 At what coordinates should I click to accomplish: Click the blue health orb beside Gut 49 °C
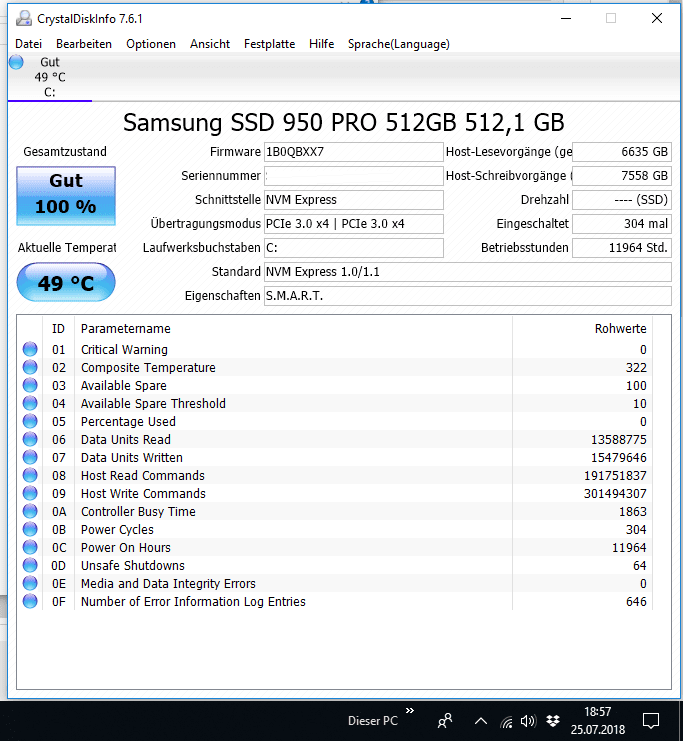click(x=16, y=62)
